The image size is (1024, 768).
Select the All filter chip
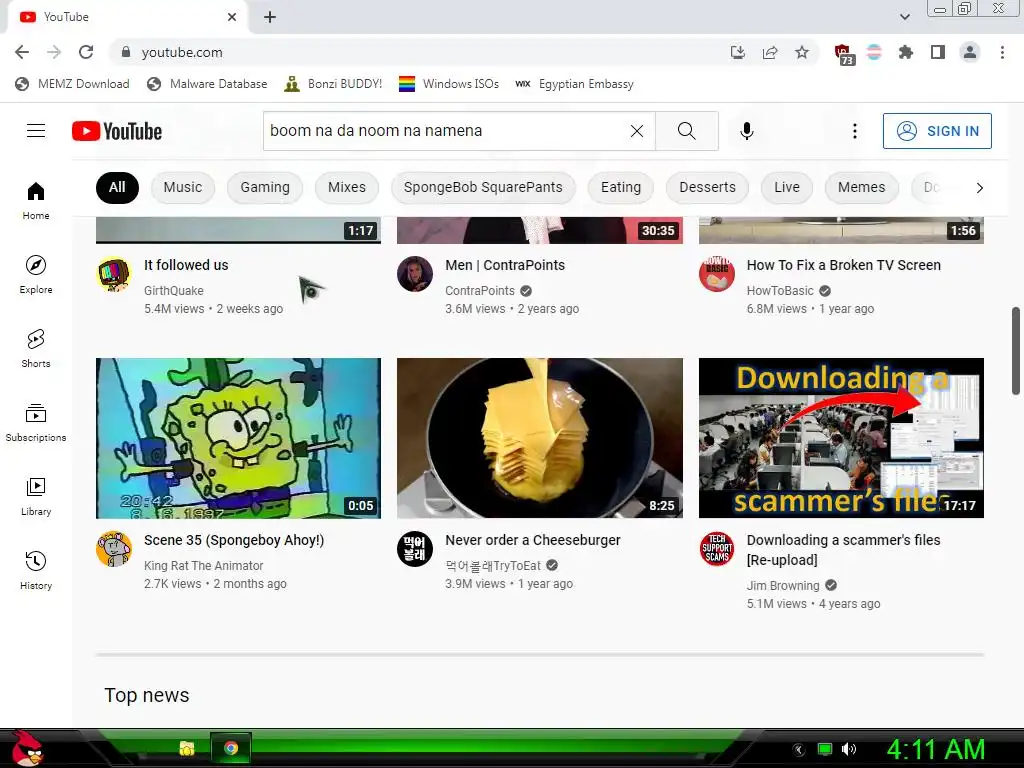pyautogui.click(x=117, y=188)
